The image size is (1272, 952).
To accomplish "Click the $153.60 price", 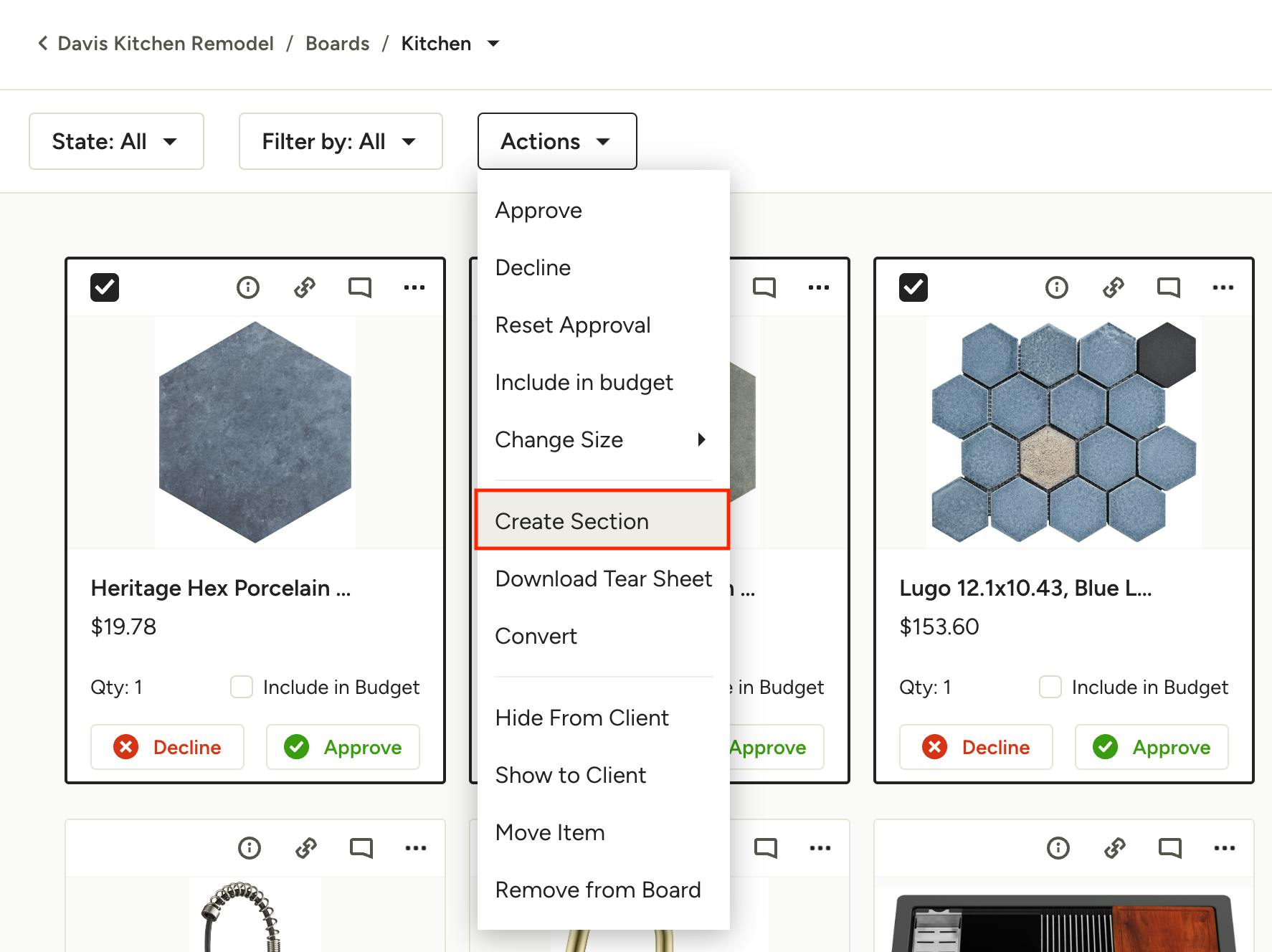I will point(939,627).
